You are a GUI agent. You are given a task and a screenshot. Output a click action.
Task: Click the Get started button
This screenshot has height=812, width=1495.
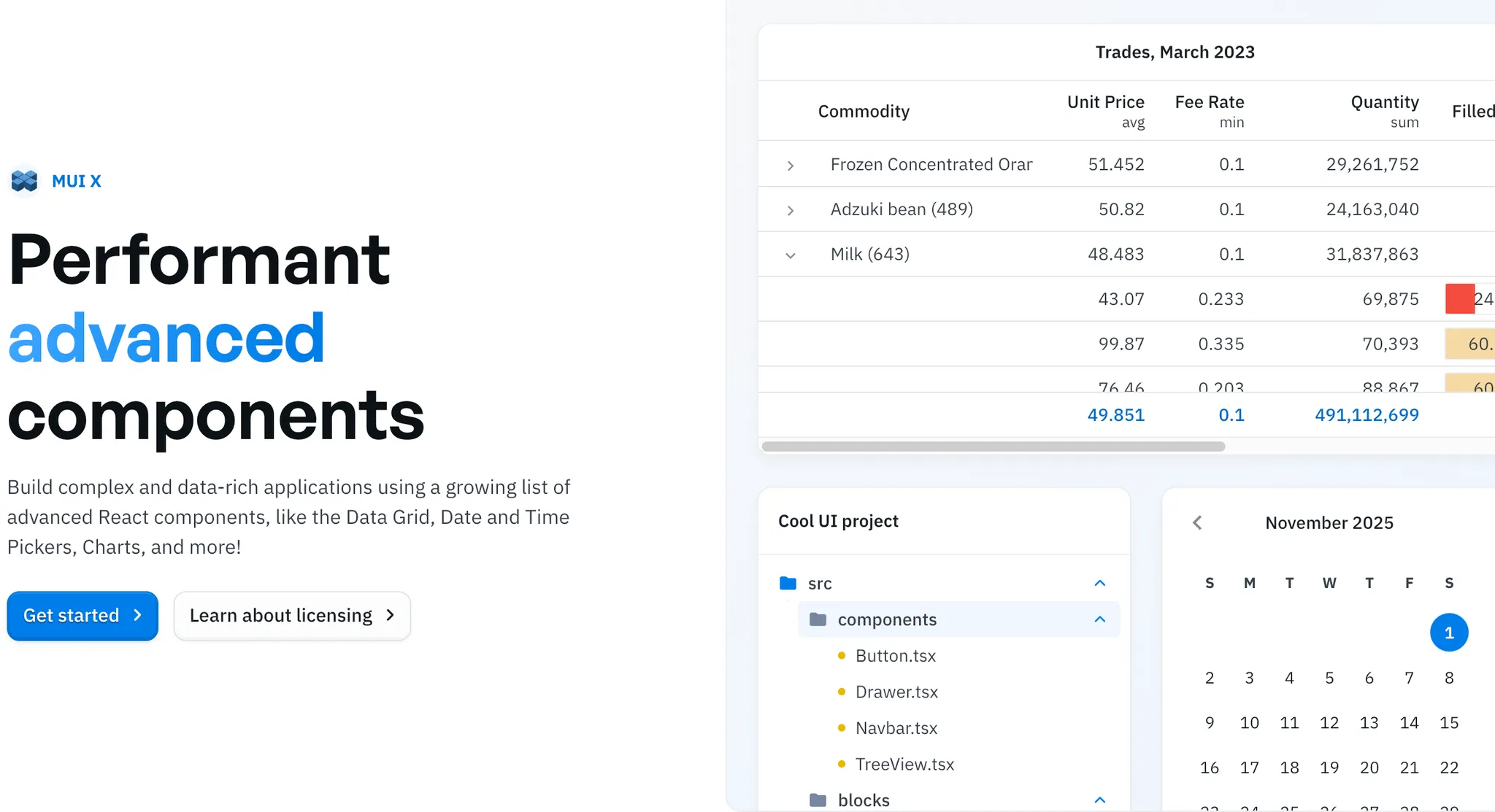pos(82,616)
